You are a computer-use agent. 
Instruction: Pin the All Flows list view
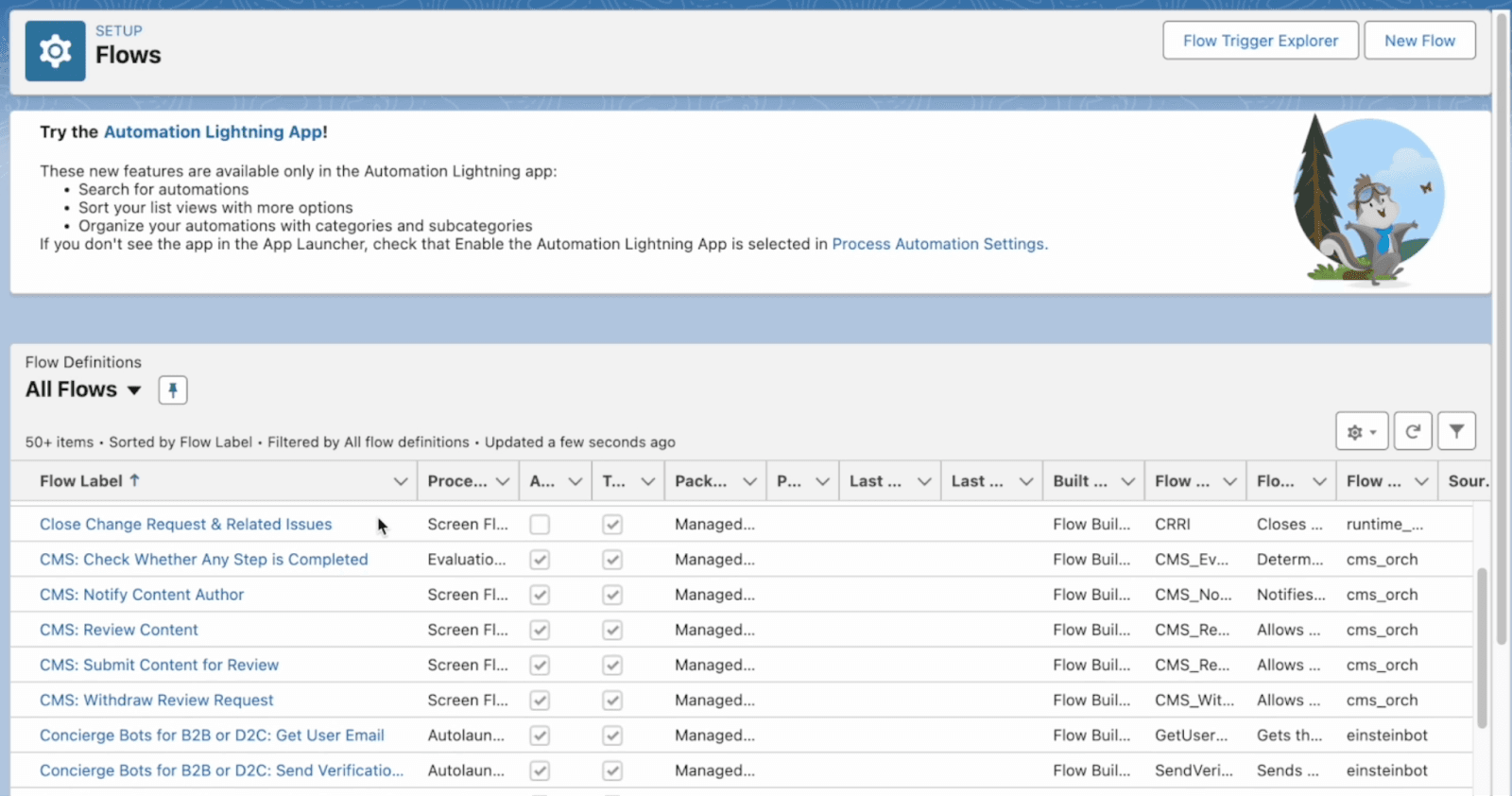point(173,389)
